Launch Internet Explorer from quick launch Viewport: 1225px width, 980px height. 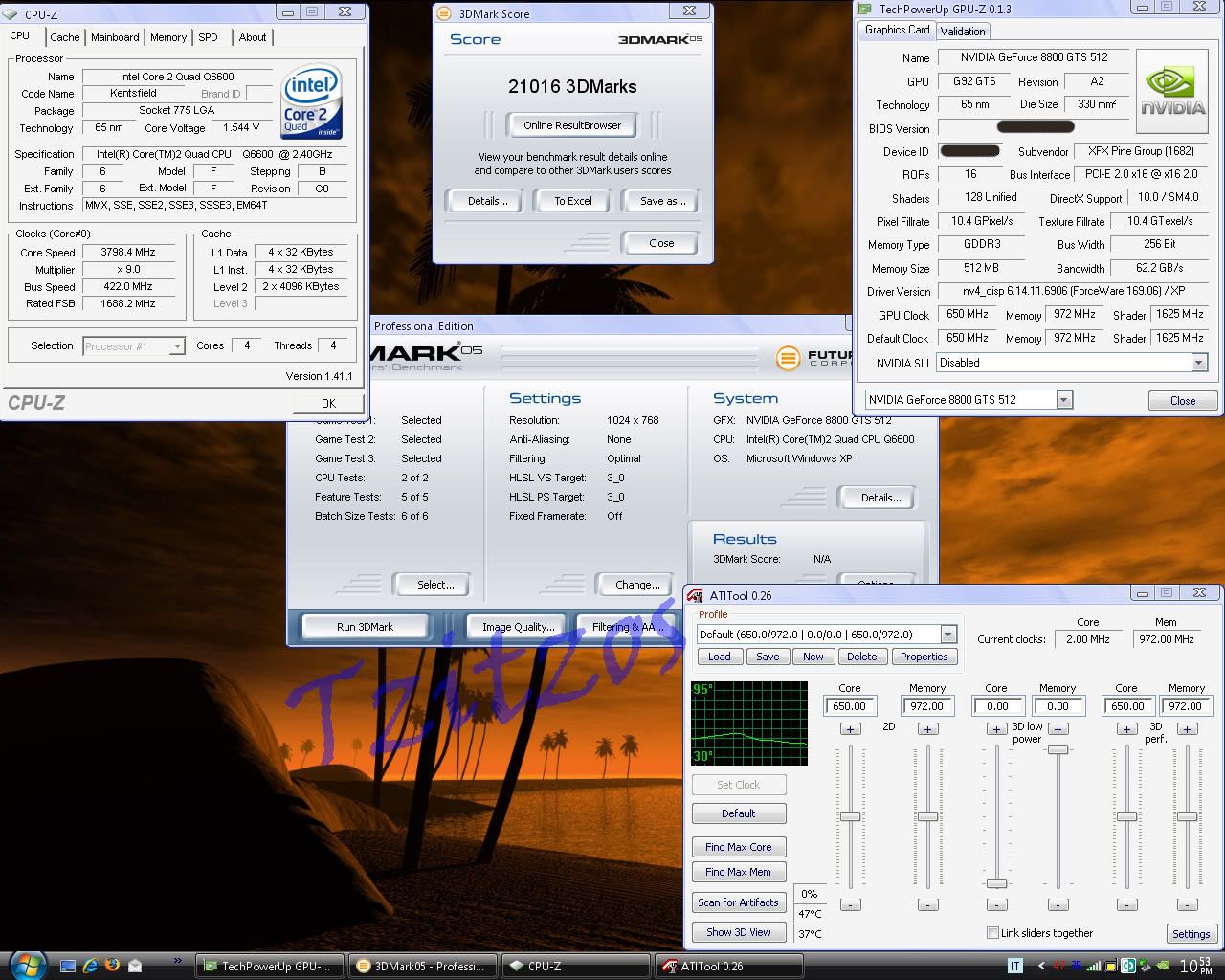[x=90, y=965]
